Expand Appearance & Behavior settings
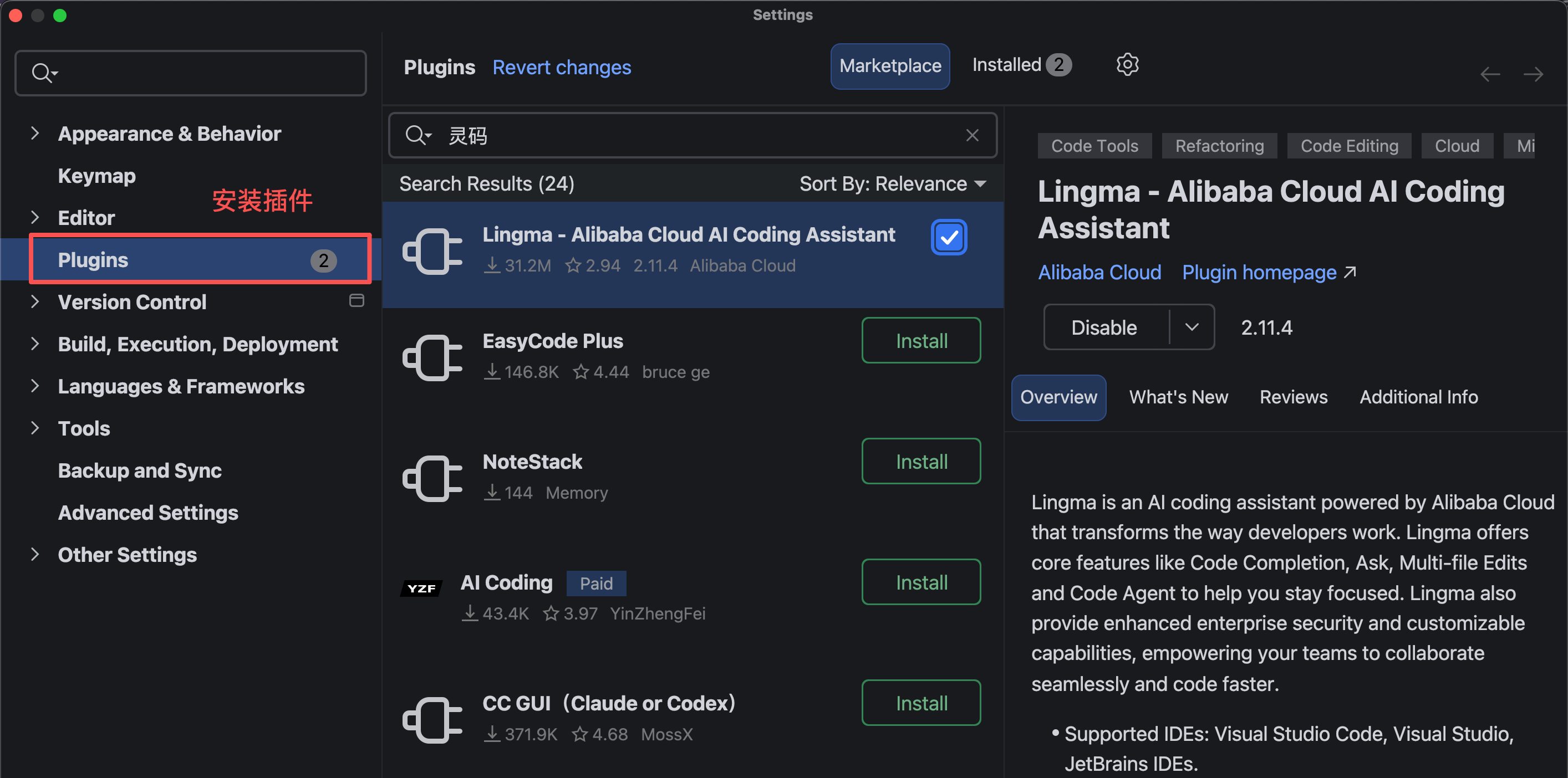The image size is (1568, 778). pyautogui.click(x=35, y=133)
